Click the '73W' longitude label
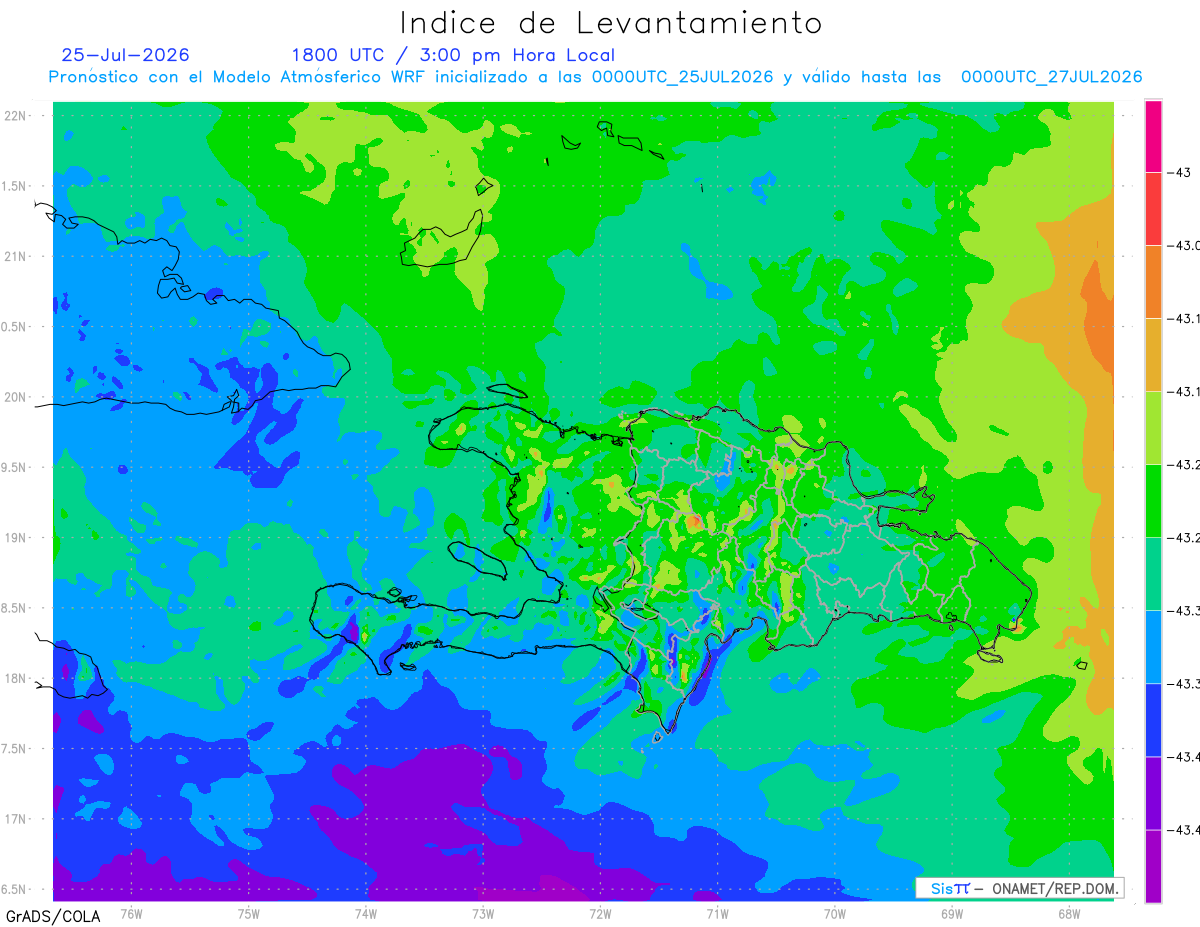The image size is (1200, 927). [x=483, y=913]
